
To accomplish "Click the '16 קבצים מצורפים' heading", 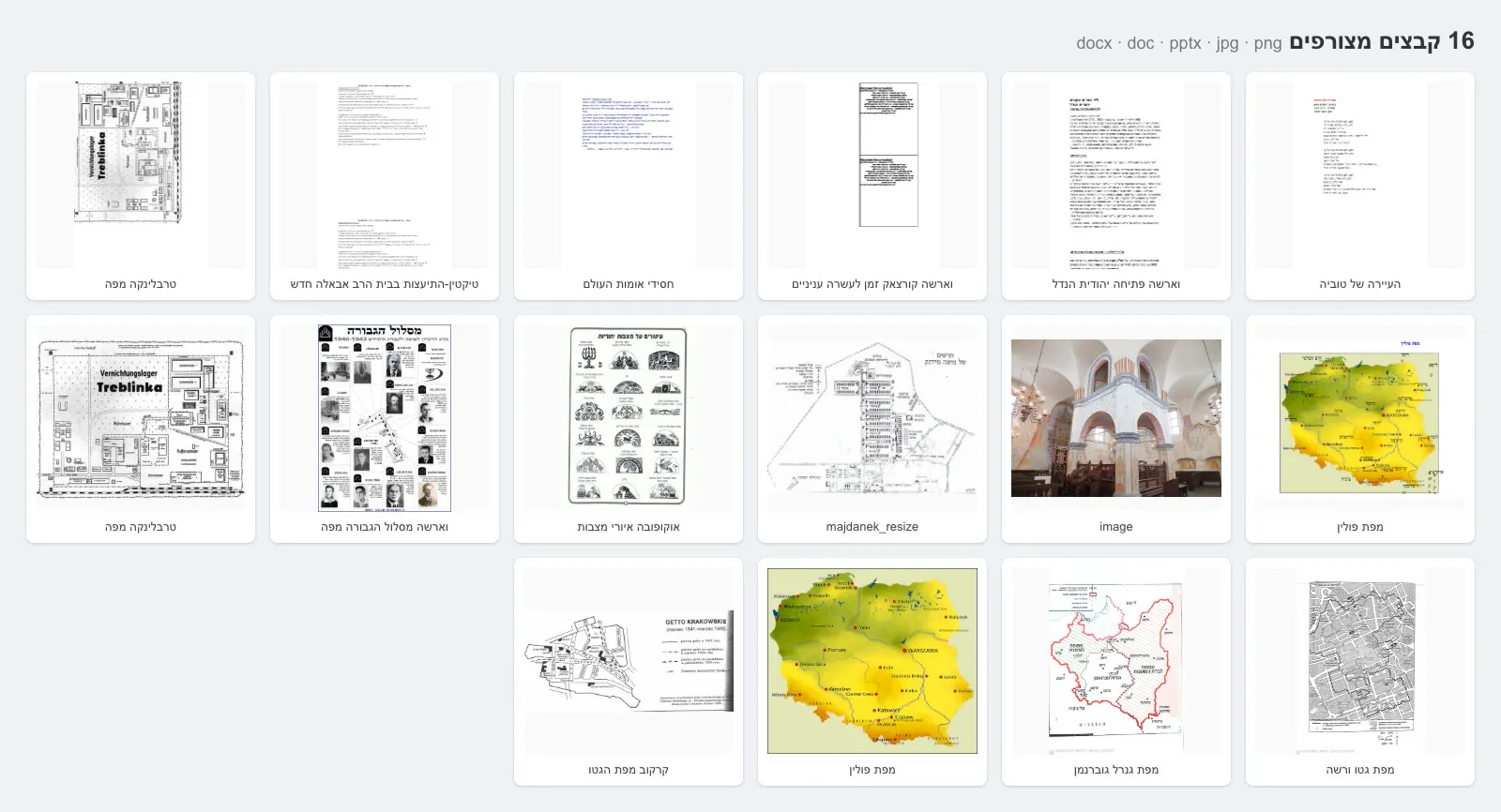I will tap(1382, 41).
